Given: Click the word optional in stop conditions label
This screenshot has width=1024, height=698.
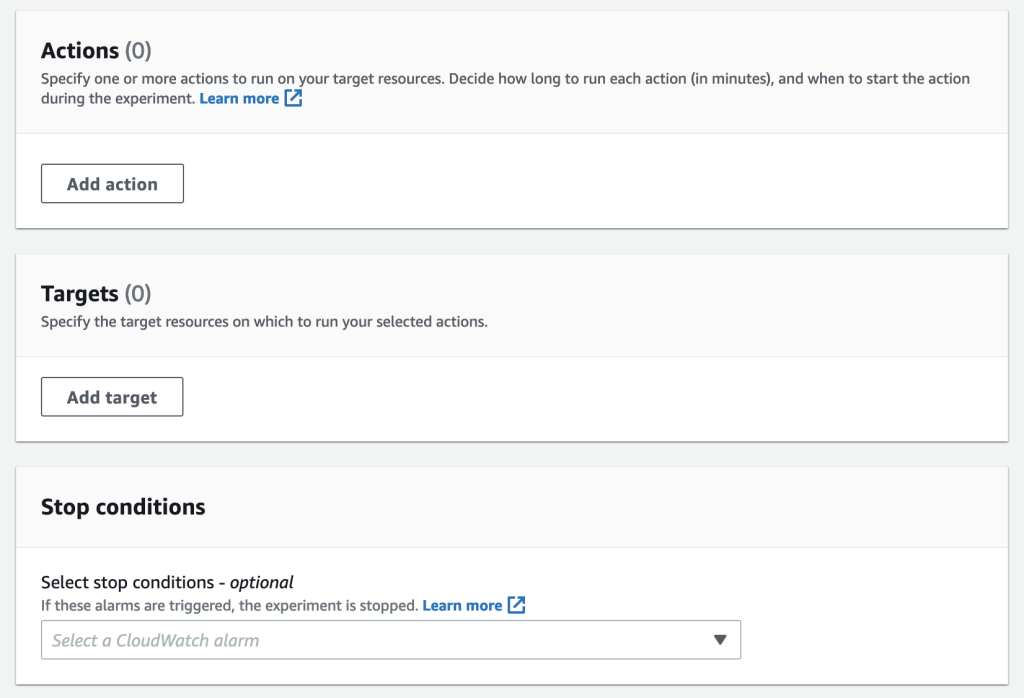Looking at the screenshot, I should pyautogui.click(x=262, y=582).
